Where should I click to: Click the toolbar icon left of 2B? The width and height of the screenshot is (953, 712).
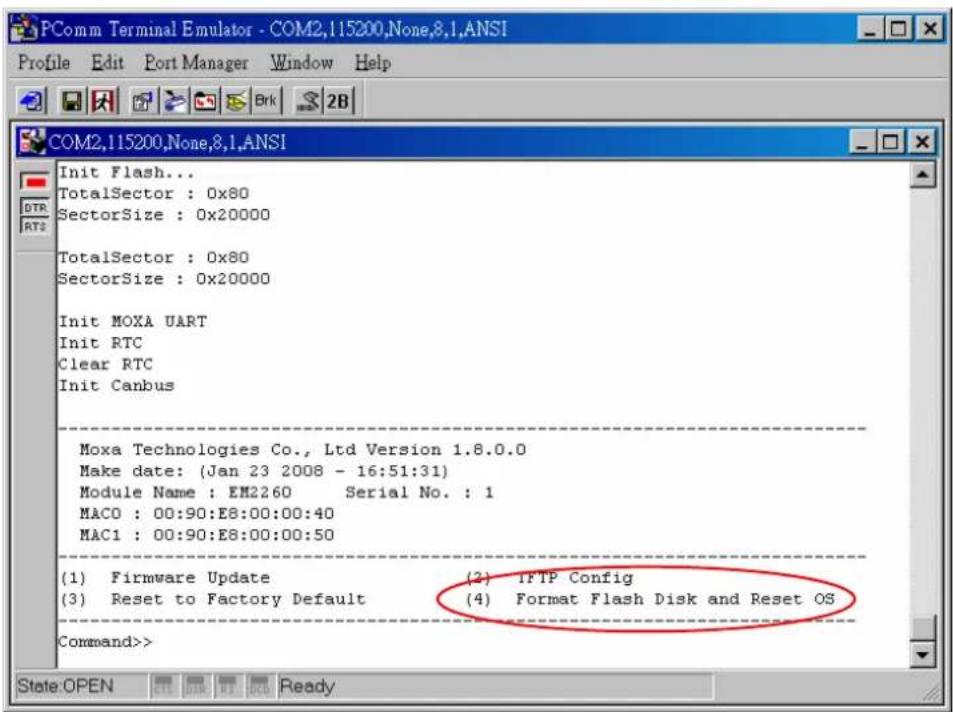coord(308,101)
